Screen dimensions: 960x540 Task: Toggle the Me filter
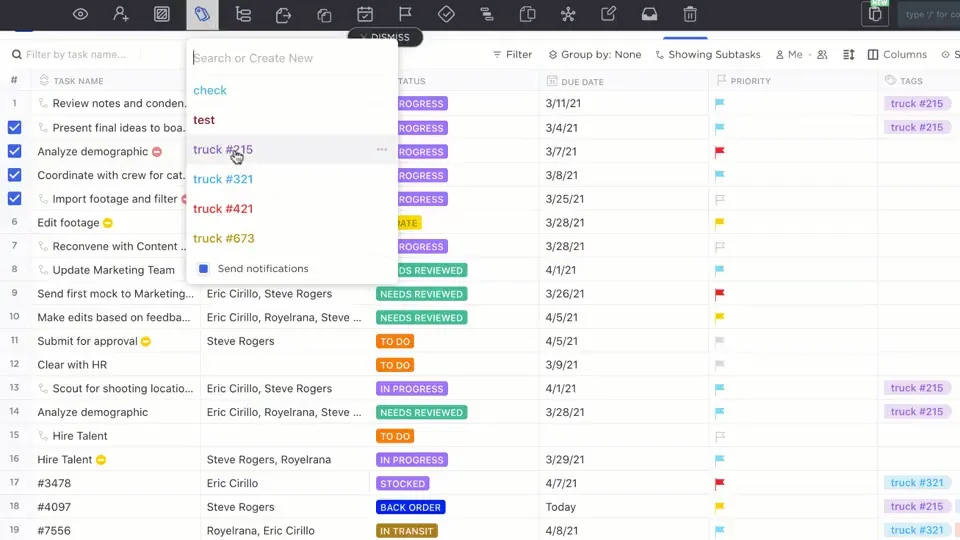click(789, 54)
